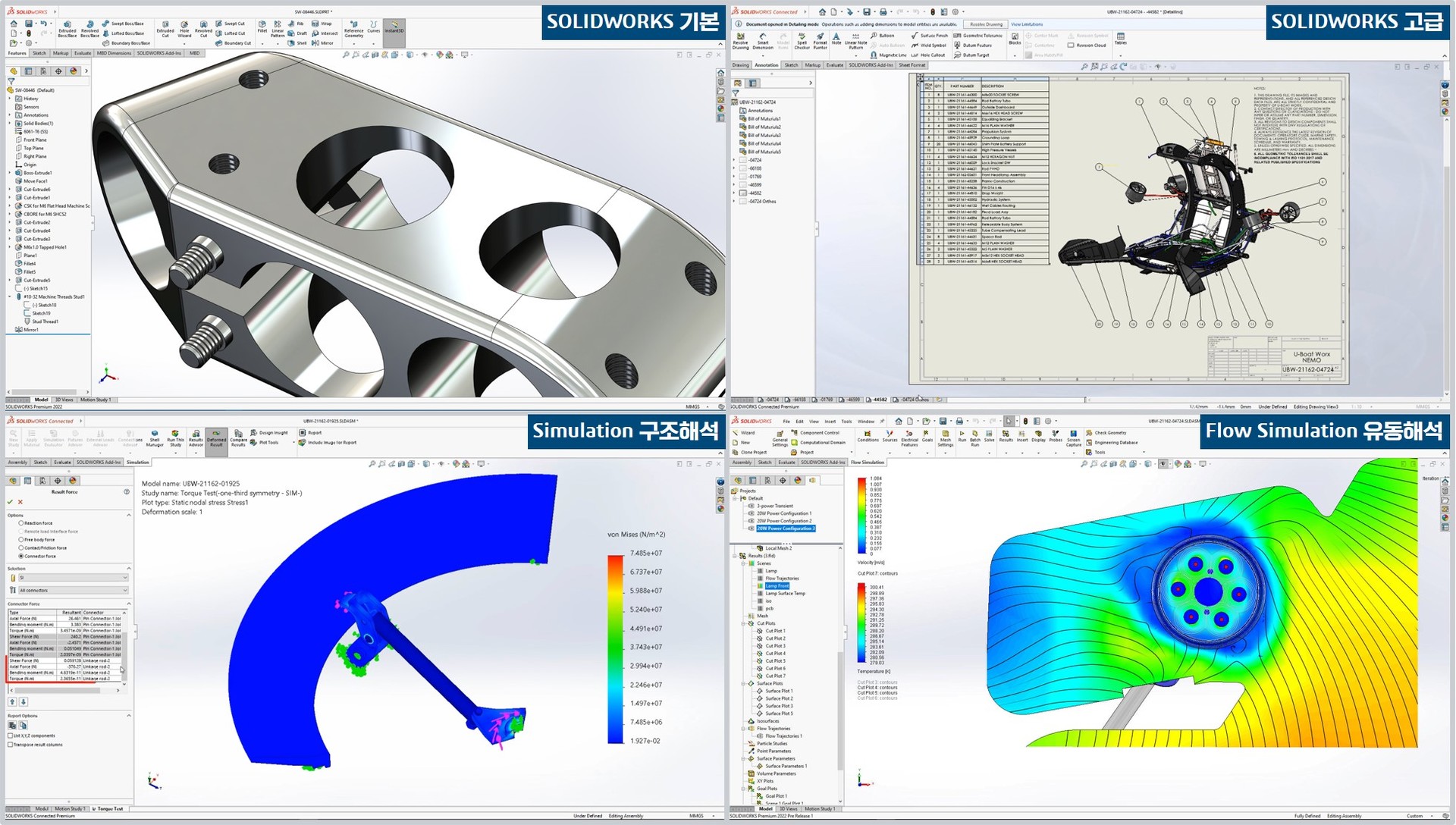Select the Revolved Cut tool

[x=203, y=30]
